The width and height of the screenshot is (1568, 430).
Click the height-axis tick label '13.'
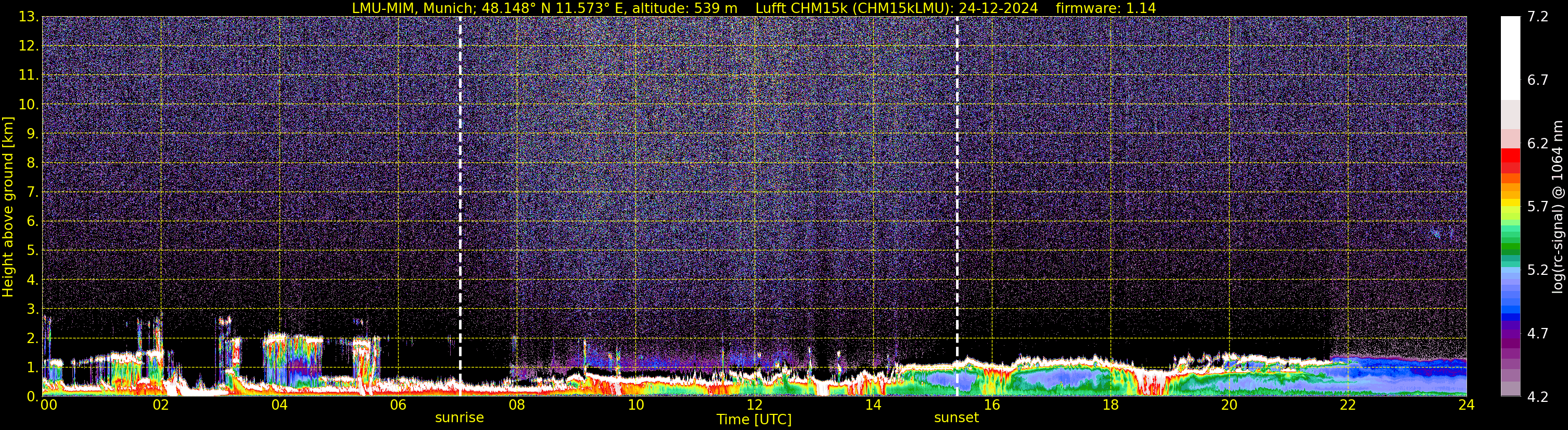(x=28, y=17)
